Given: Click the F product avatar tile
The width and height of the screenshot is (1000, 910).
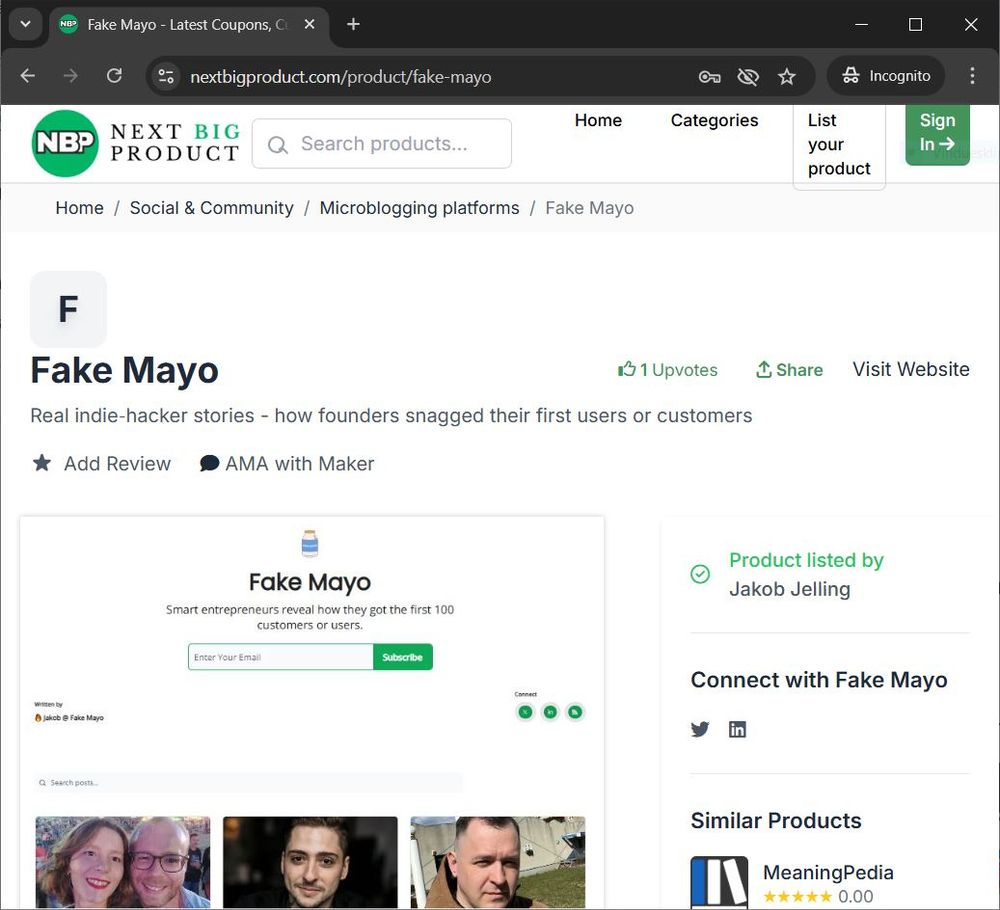Looking at the screenshot, I should (68, 309).
